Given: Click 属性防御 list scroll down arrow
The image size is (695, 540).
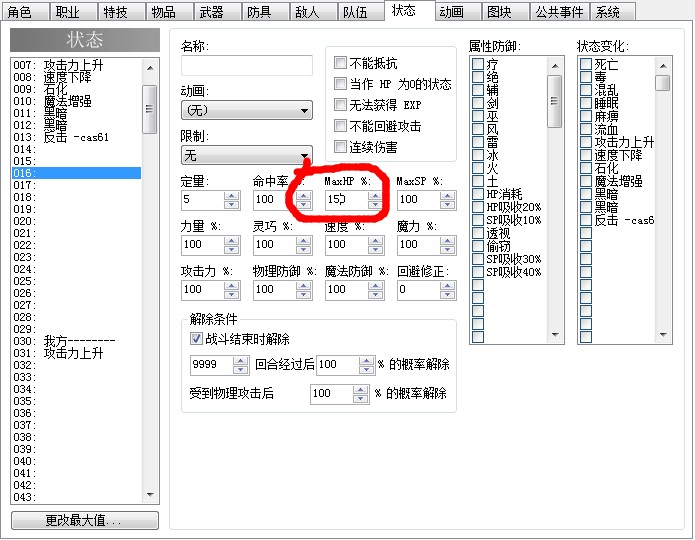Looking at the screenshot, I should click(555, 335).
